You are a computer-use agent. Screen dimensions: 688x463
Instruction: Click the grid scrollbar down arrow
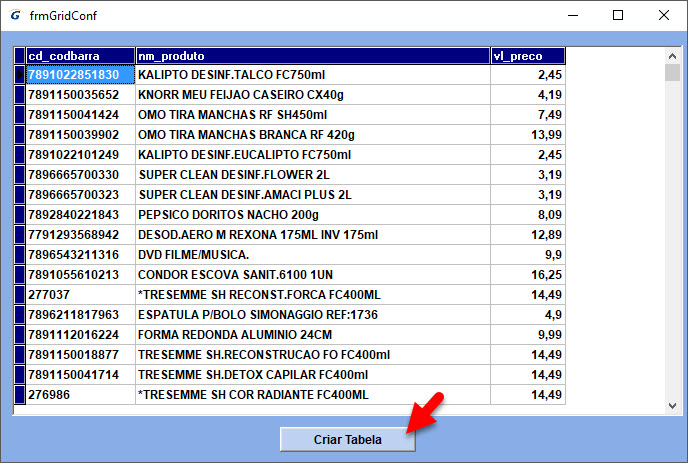(672, 406)
